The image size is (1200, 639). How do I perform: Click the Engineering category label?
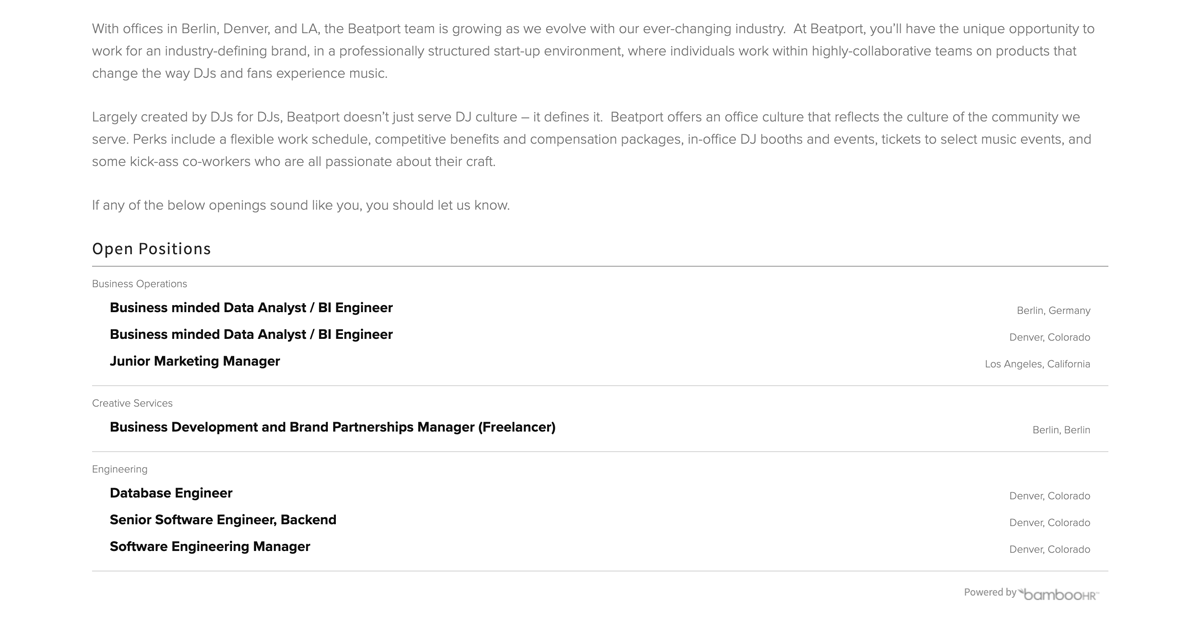[x=120, y=469]
